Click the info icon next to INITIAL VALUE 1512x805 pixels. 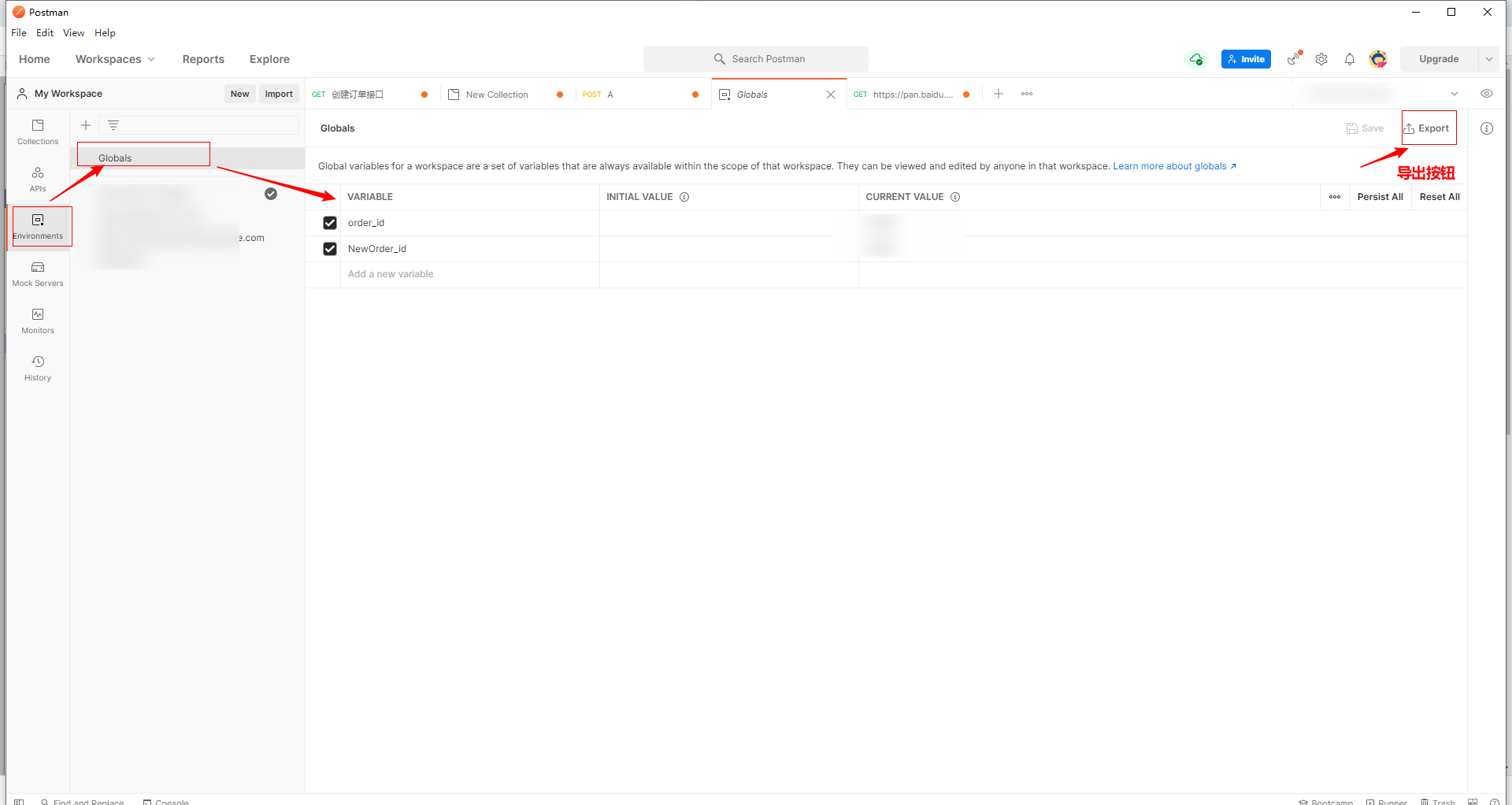[684, 197]
